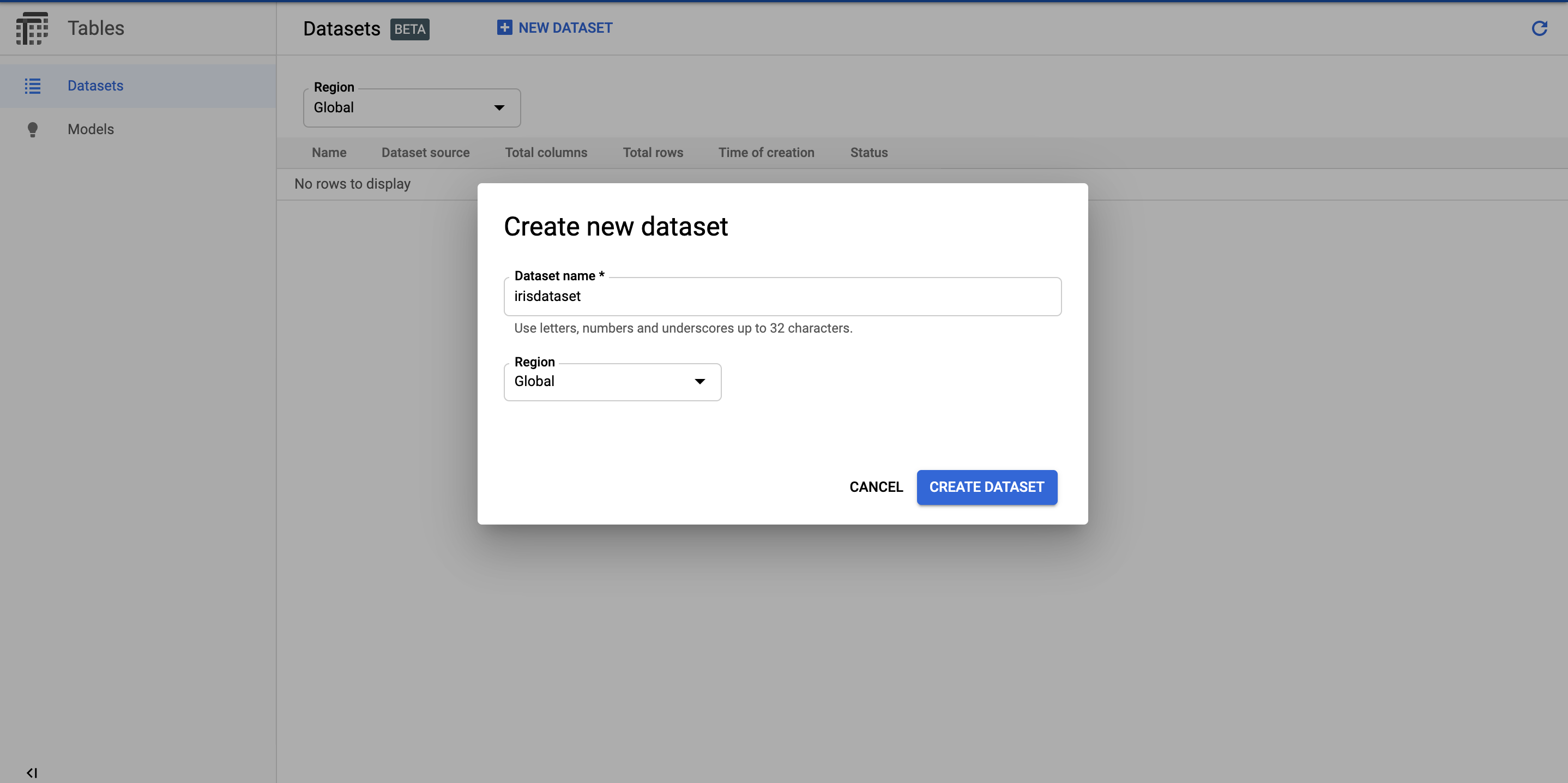Click the CREATE DATASET button
1568x783 pixels.
pyautogui.click(x=986, y=487)
